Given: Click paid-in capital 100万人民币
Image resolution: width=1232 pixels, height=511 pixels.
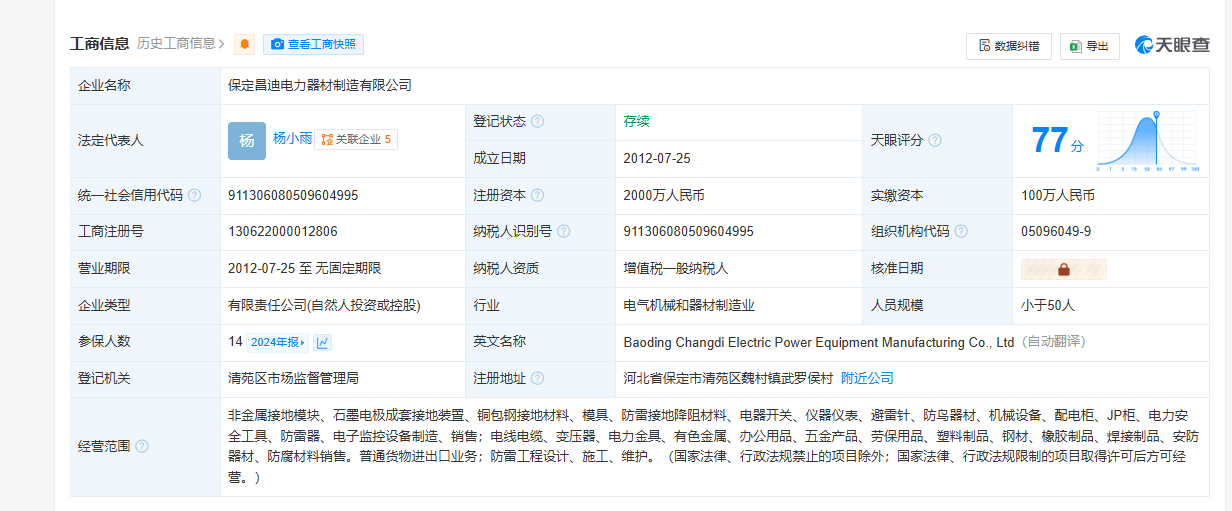Looking at the screenshot, I should tap(1058, 196).
